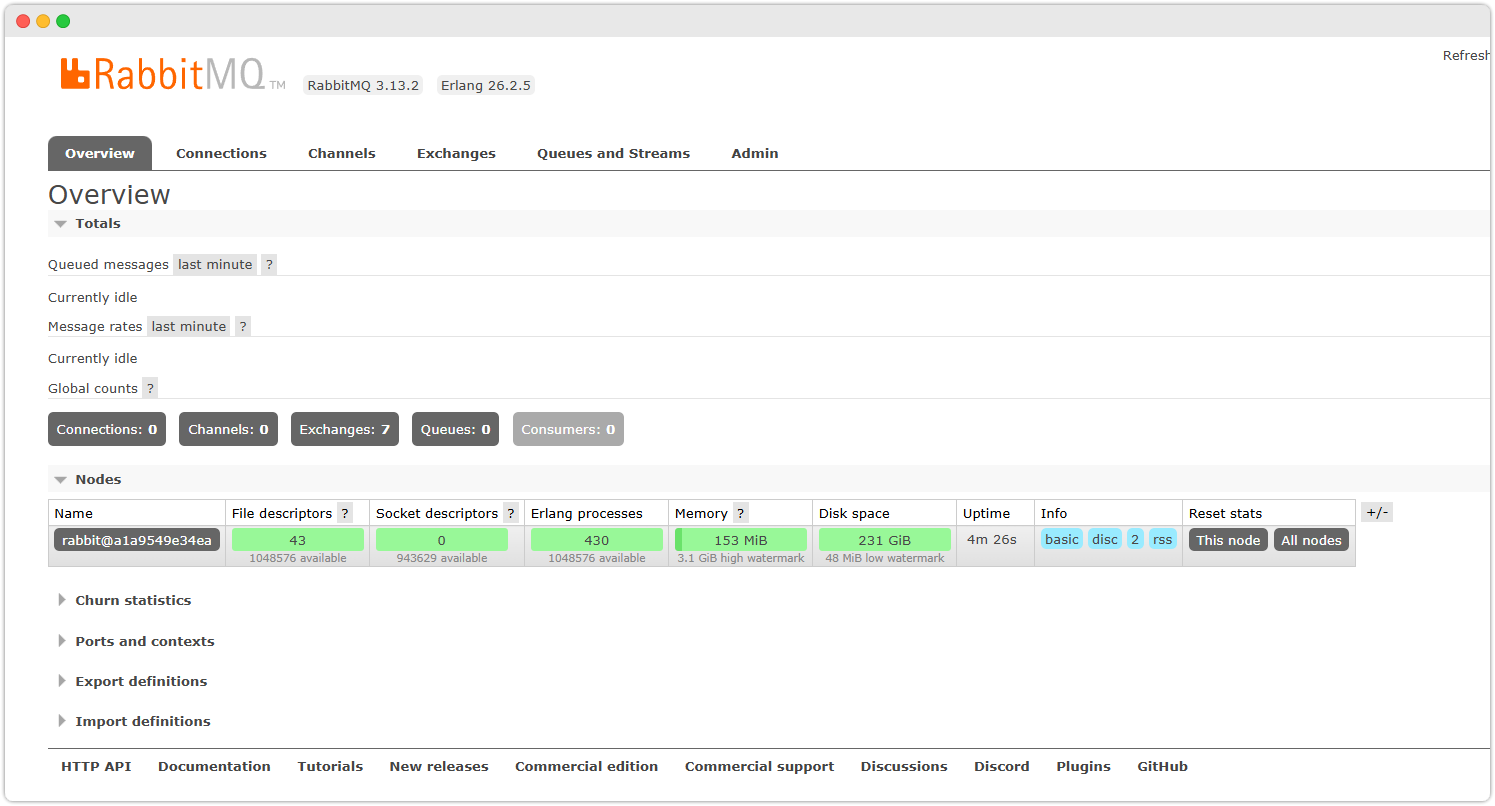Open the Plugins footer link
This screenshot has width=1495, height=806.
[1083, 767]
